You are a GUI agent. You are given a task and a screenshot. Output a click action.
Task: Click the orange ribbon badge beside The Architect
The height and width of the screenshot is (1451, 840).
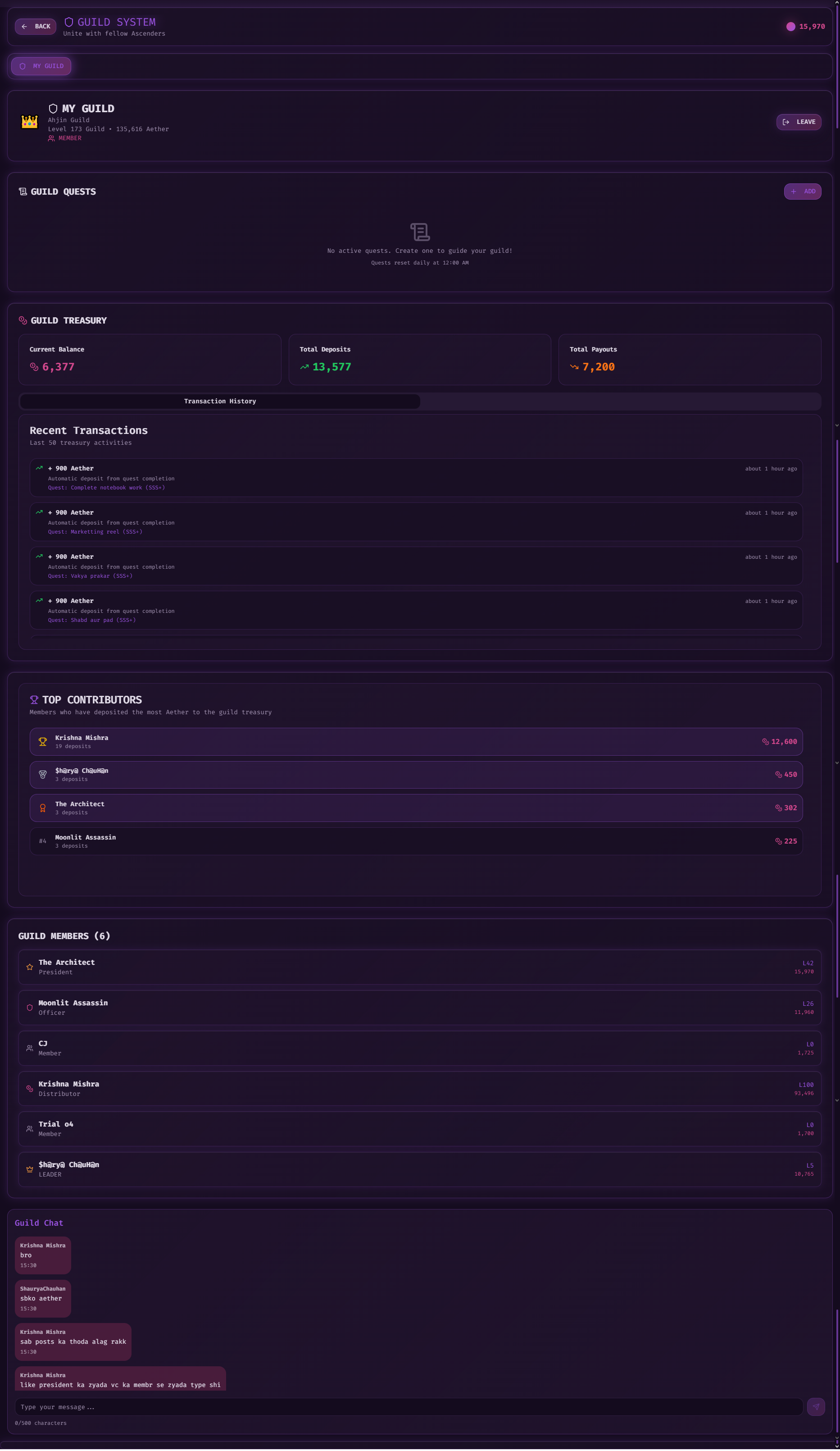[43, 808]
